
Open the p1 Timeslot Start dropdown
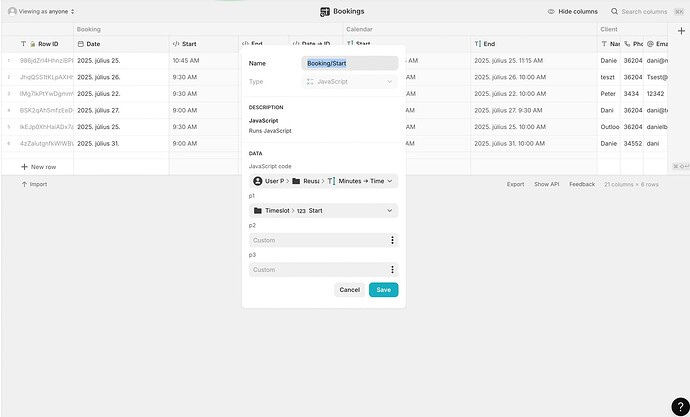coord(323,211)
